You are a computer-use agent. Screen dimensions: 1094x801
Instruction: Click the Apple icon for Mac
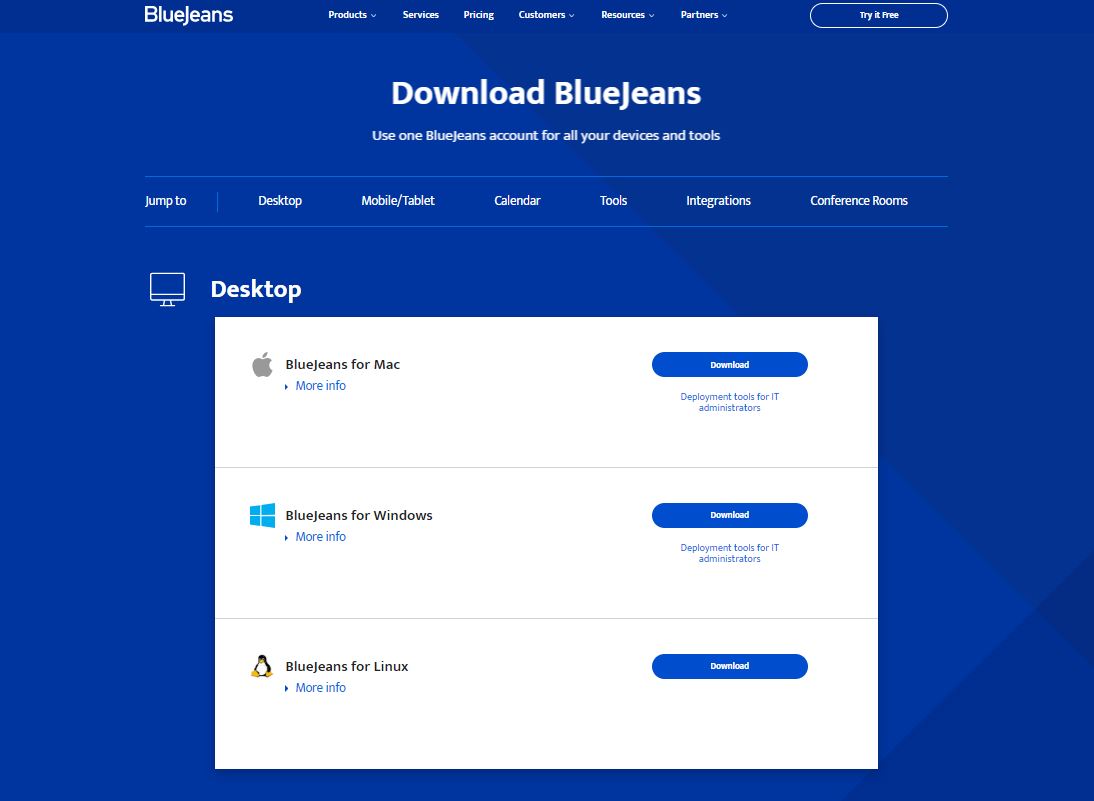coord(262,365)
